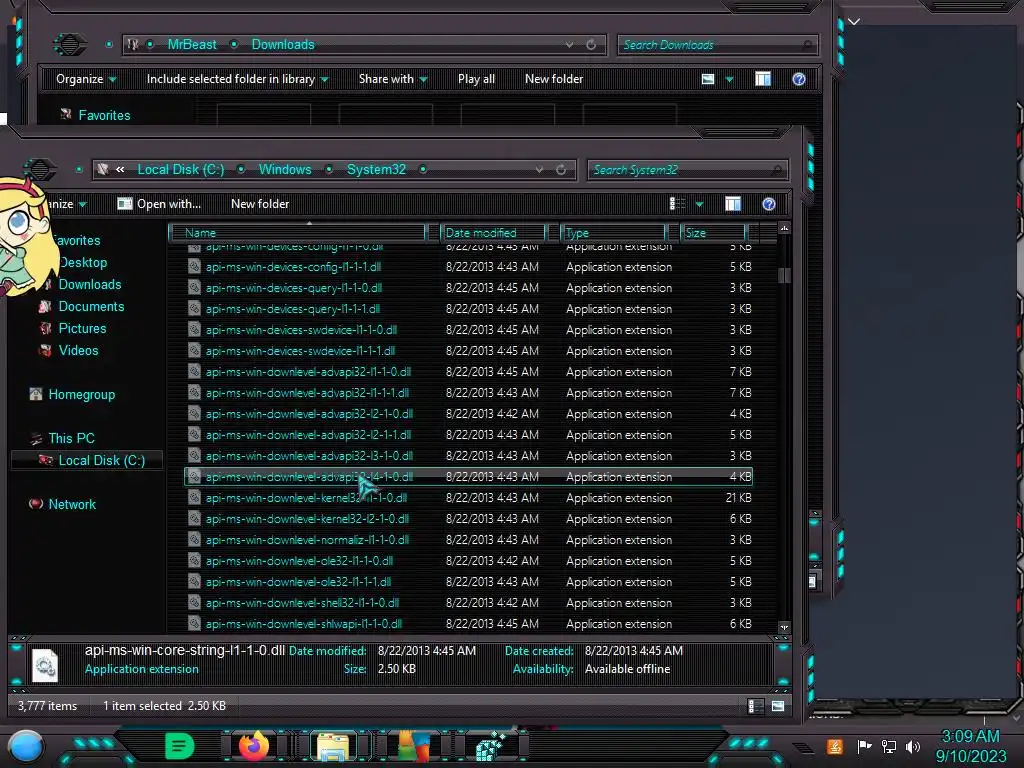The height and width of the screenshot is (768, 1024).
Task: Click the file list scroll-up arrow
Action: click(784, 228)
